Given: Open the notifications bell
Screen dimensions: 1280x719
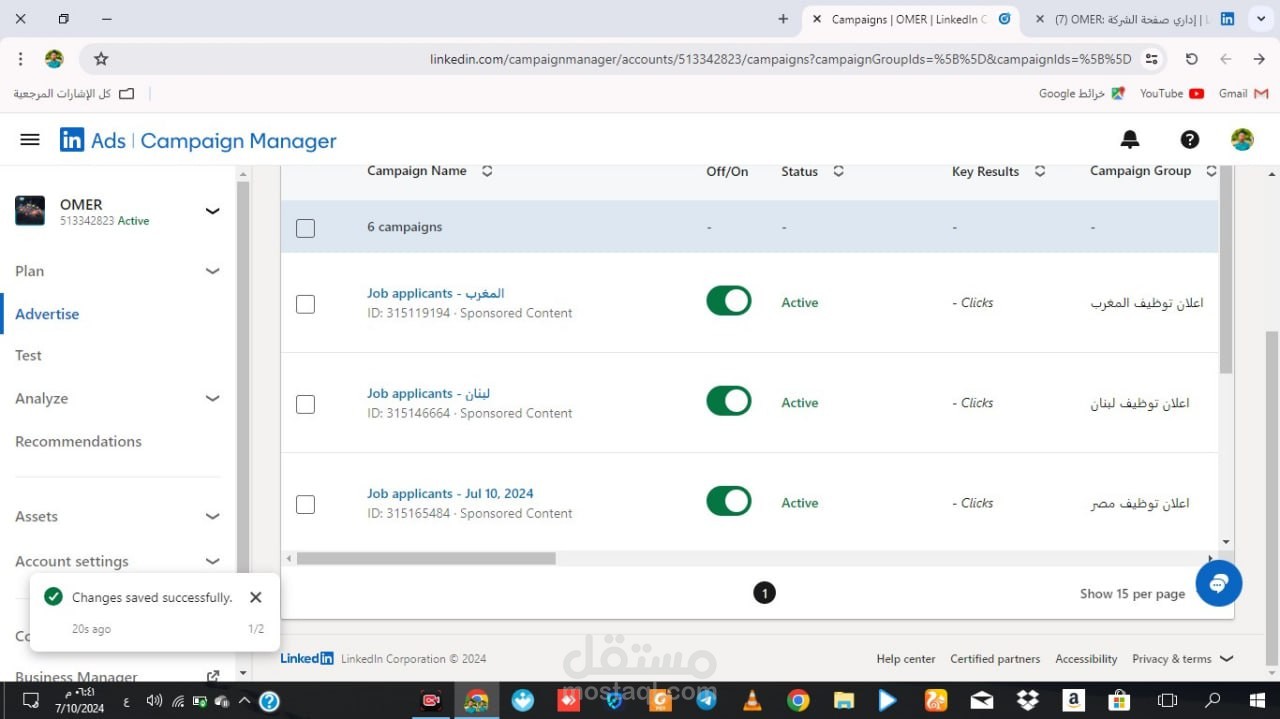Looking at the screenshot, I should [x=1130, y=140].
